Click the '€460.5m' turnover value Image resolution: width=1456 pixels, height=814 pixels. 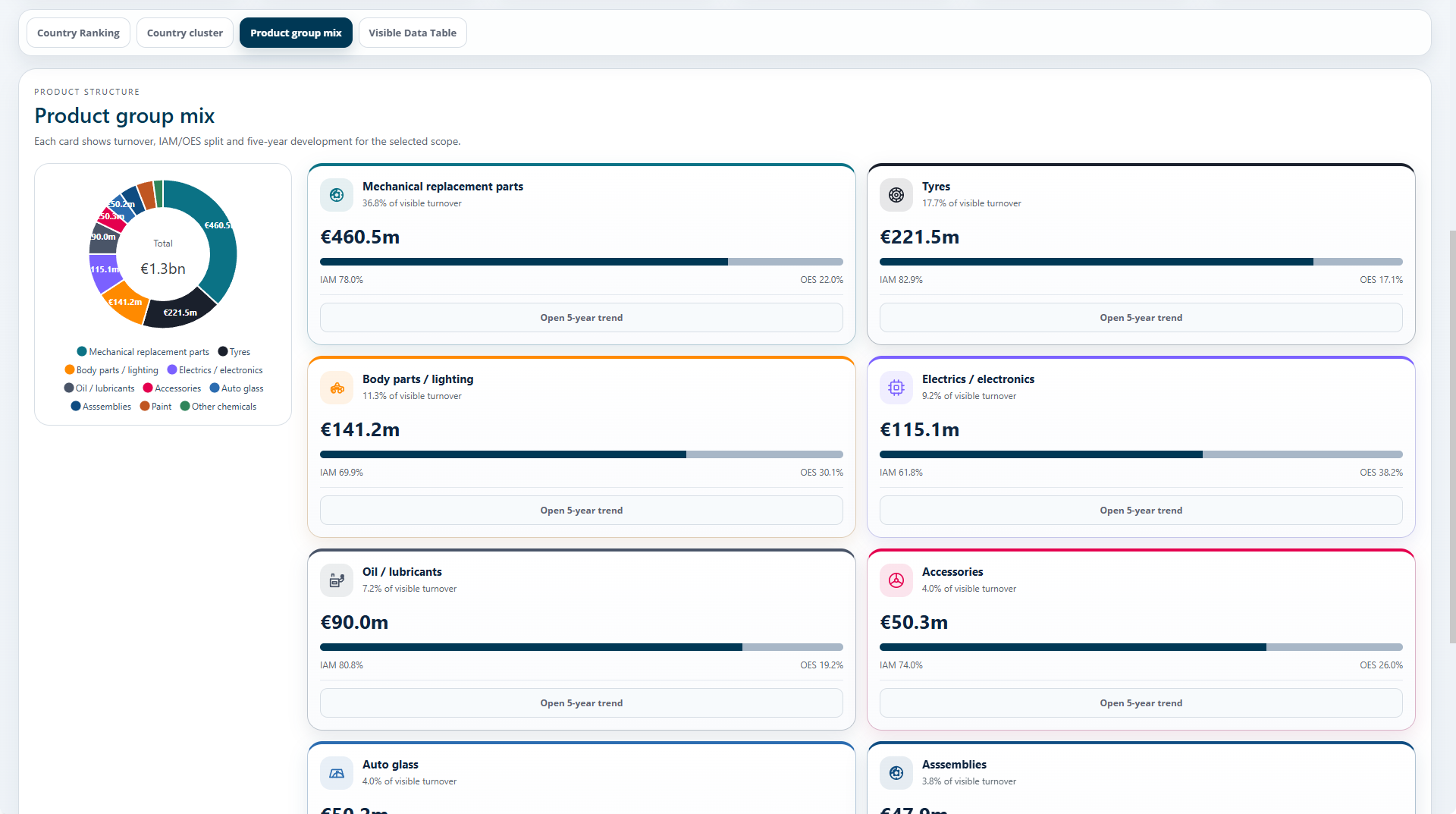click(360, 237)
